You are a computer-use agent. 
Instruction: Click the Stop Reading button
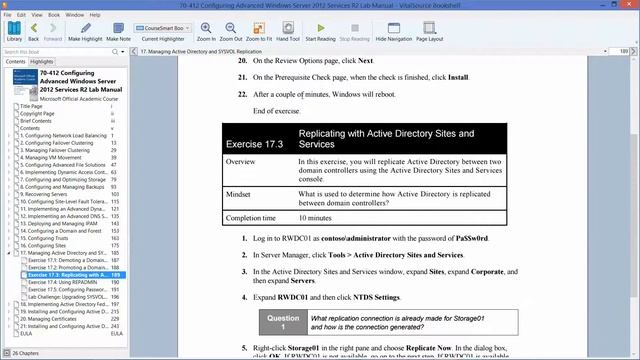tap(354, 31)
